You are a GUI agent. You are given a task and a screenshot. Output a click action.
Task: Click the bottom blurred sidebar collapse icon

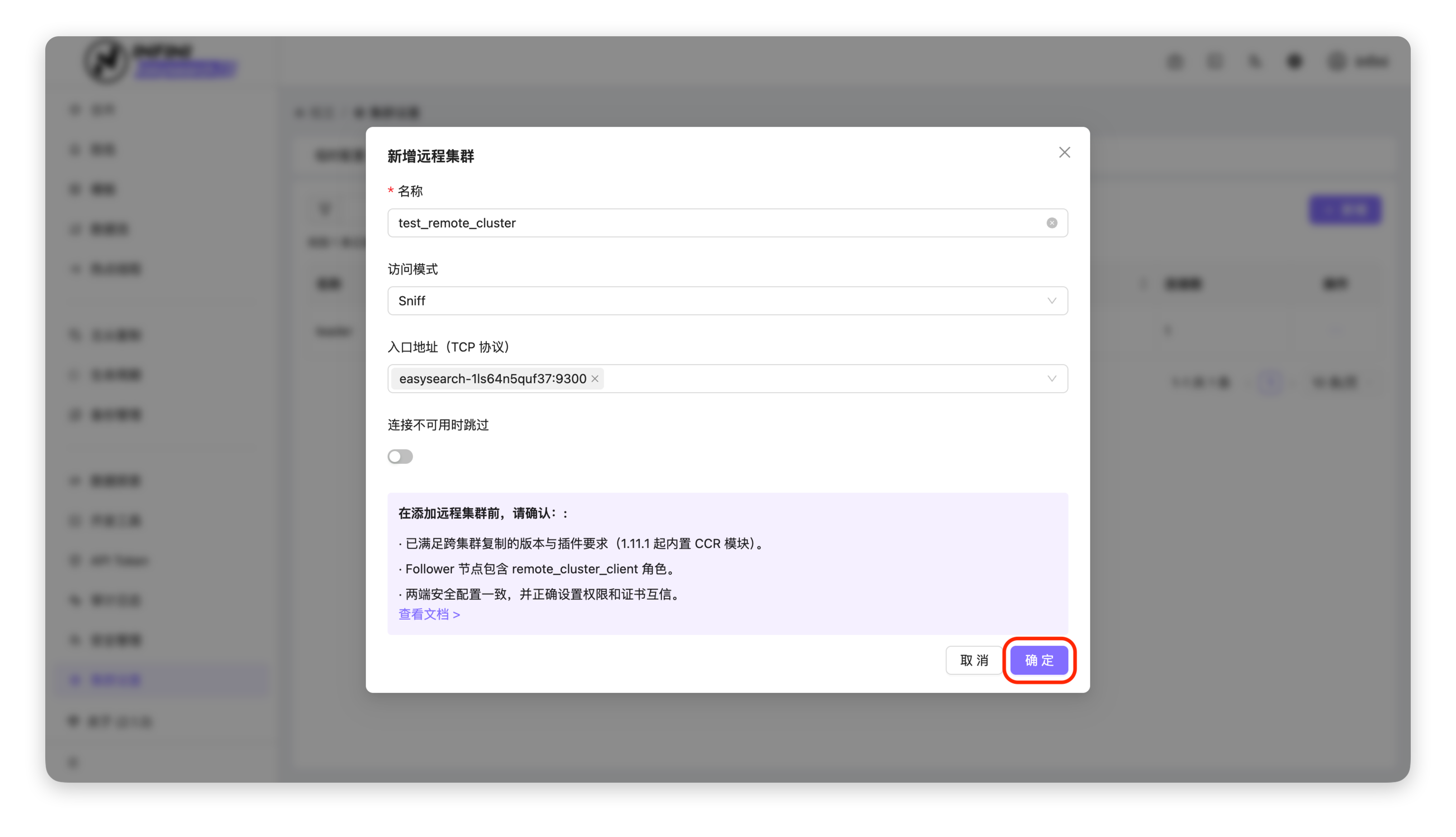[73, 762]
